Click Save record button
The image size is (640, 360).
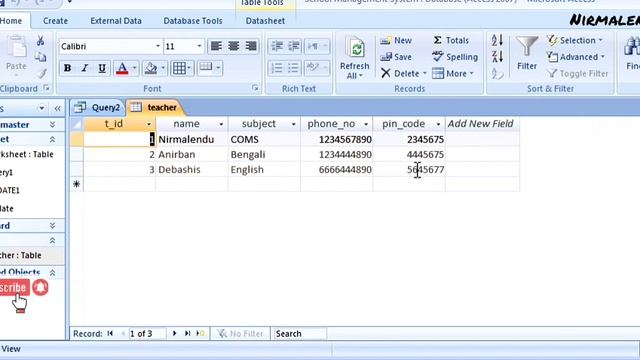click(396, 57)
